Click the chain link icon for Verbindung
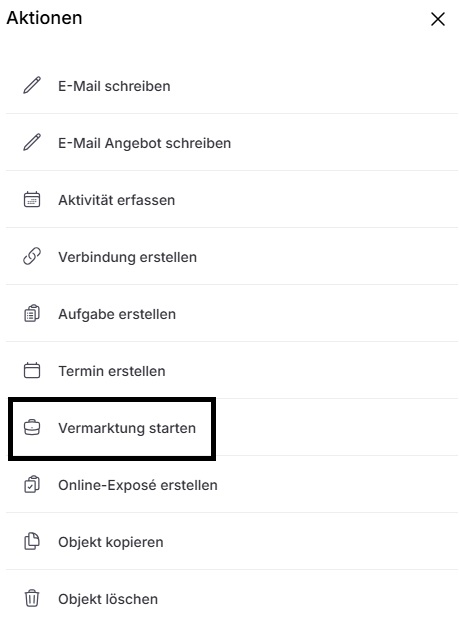The height and width of the screenshot is (626, 459). (32, 256)
